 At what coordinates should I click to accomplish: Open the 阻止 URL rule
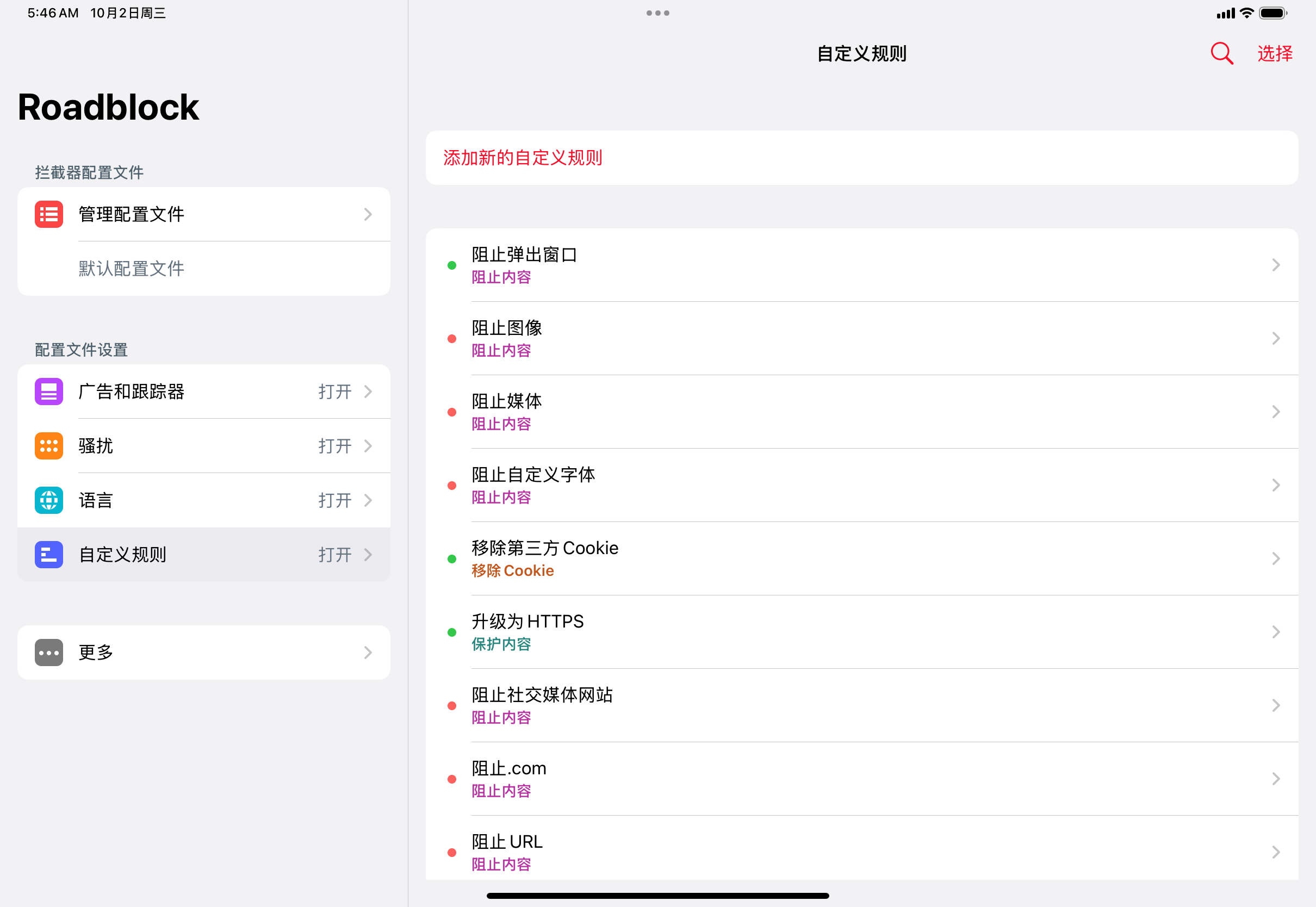pos(861,848)
